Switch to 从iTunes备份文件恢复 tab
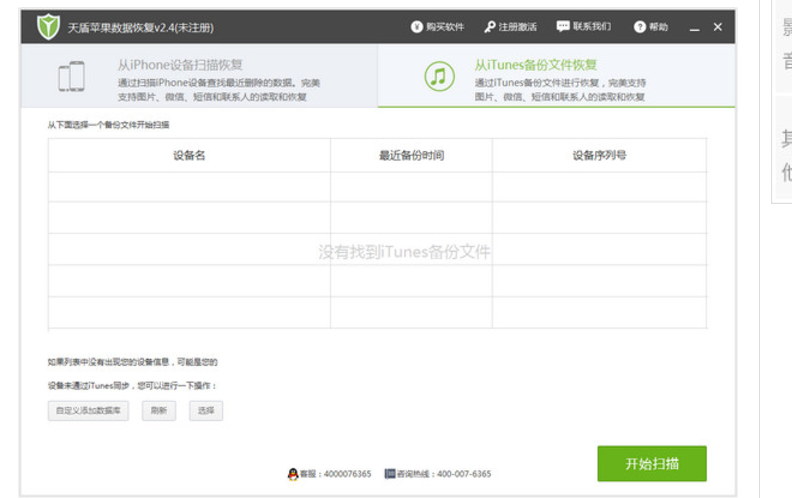This screenshot has width=792, height=498. [556, 76]
